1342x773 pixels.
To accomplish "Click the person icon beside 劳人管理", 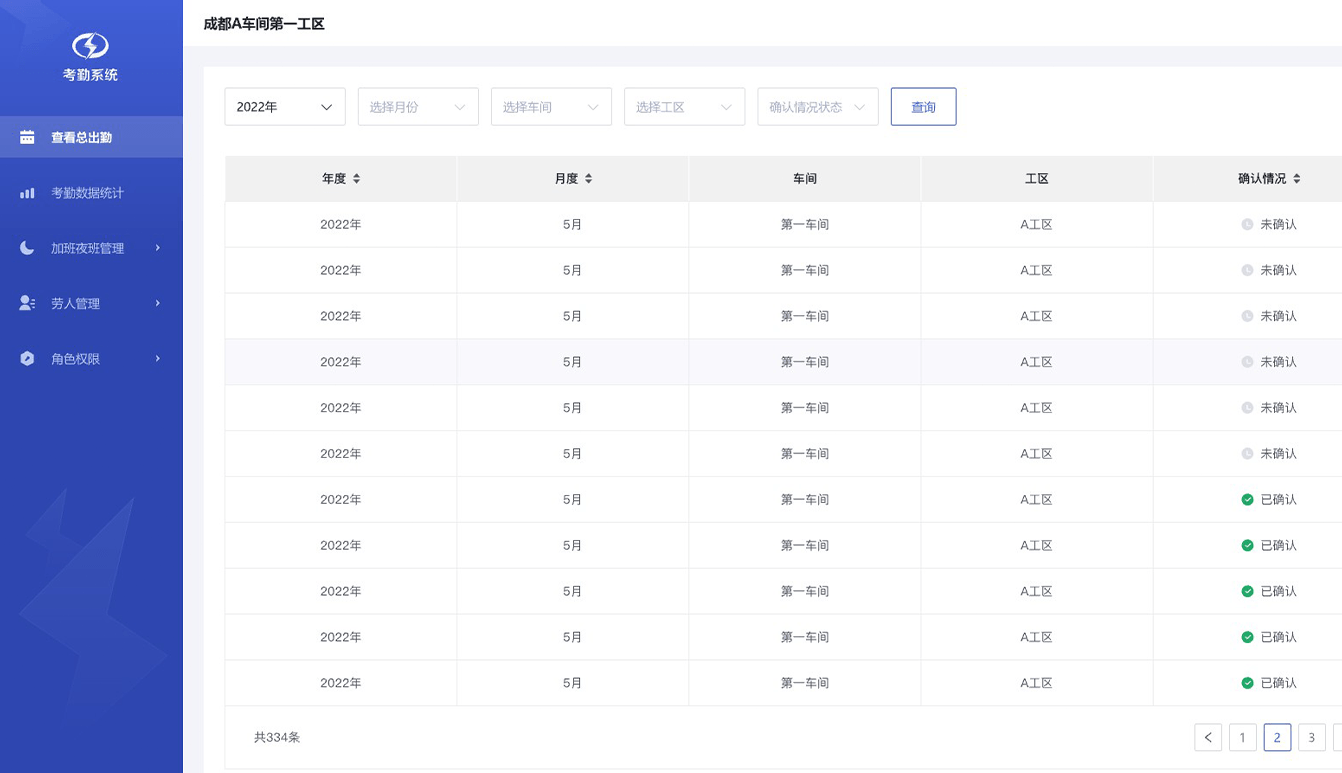I will [x=27, y=303].
